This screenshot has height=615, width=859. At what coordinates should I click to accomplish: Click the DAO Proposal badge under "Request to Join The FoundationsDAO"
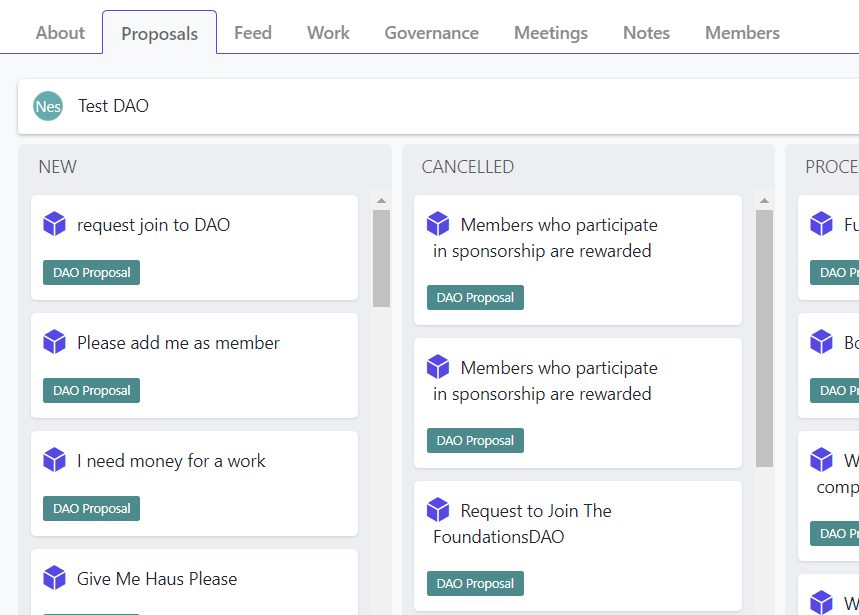click(x=475, y=583)
